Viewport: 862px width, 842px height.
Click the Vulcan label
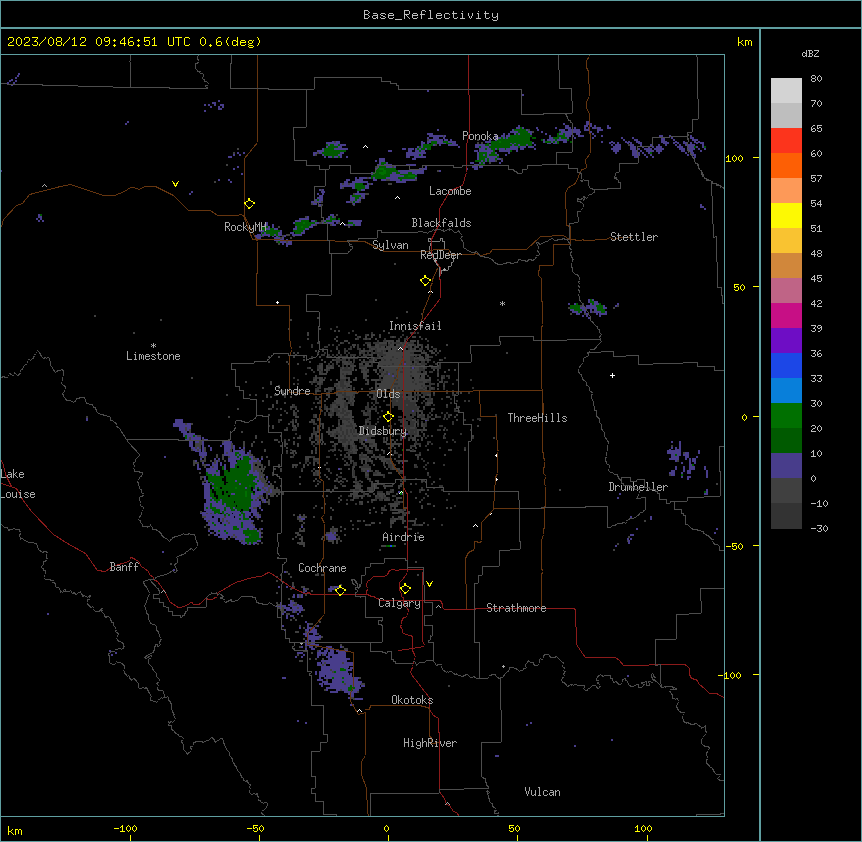[542, 792]
